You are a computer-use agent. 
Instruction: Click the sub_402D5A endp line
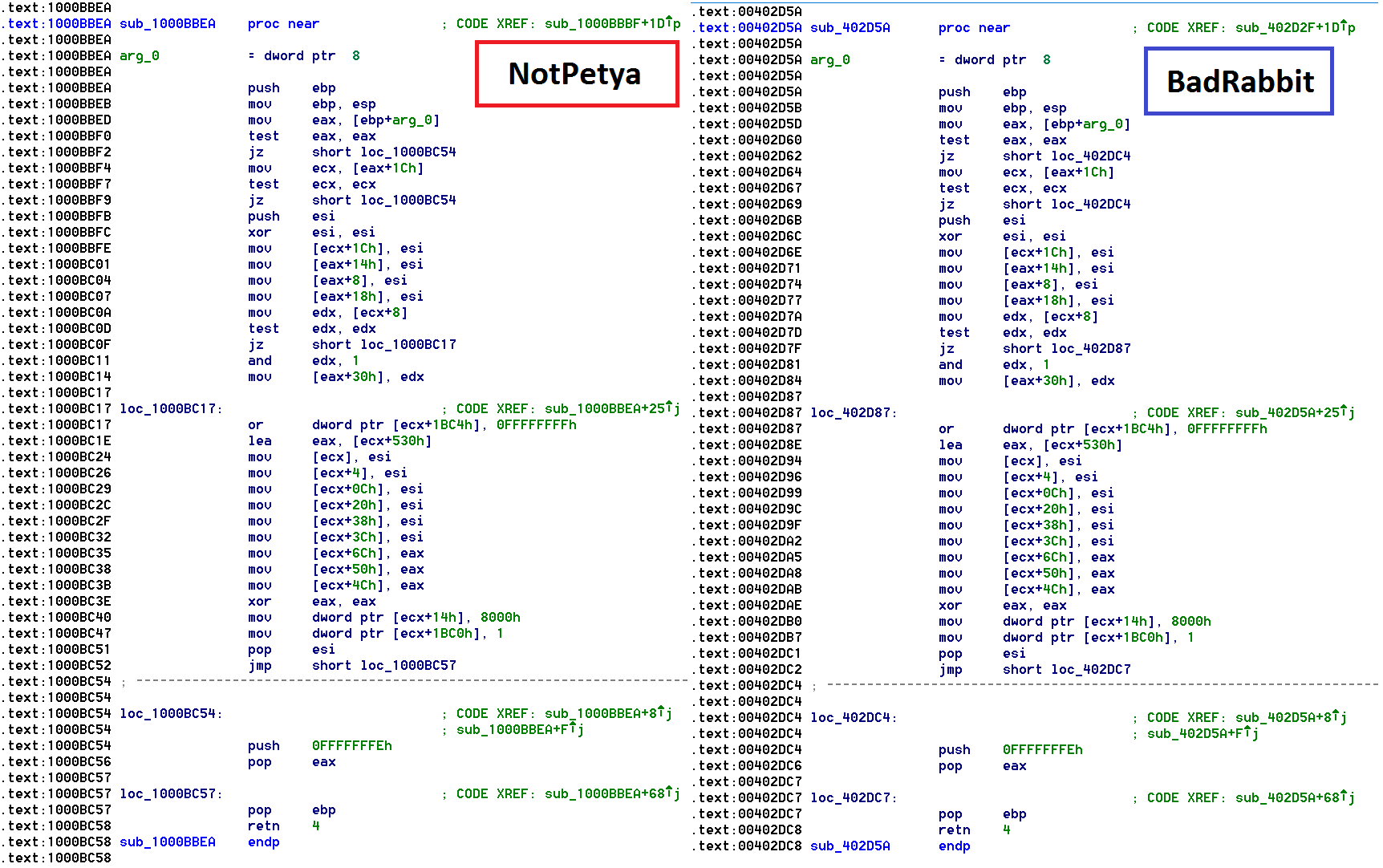pos(850,846)
